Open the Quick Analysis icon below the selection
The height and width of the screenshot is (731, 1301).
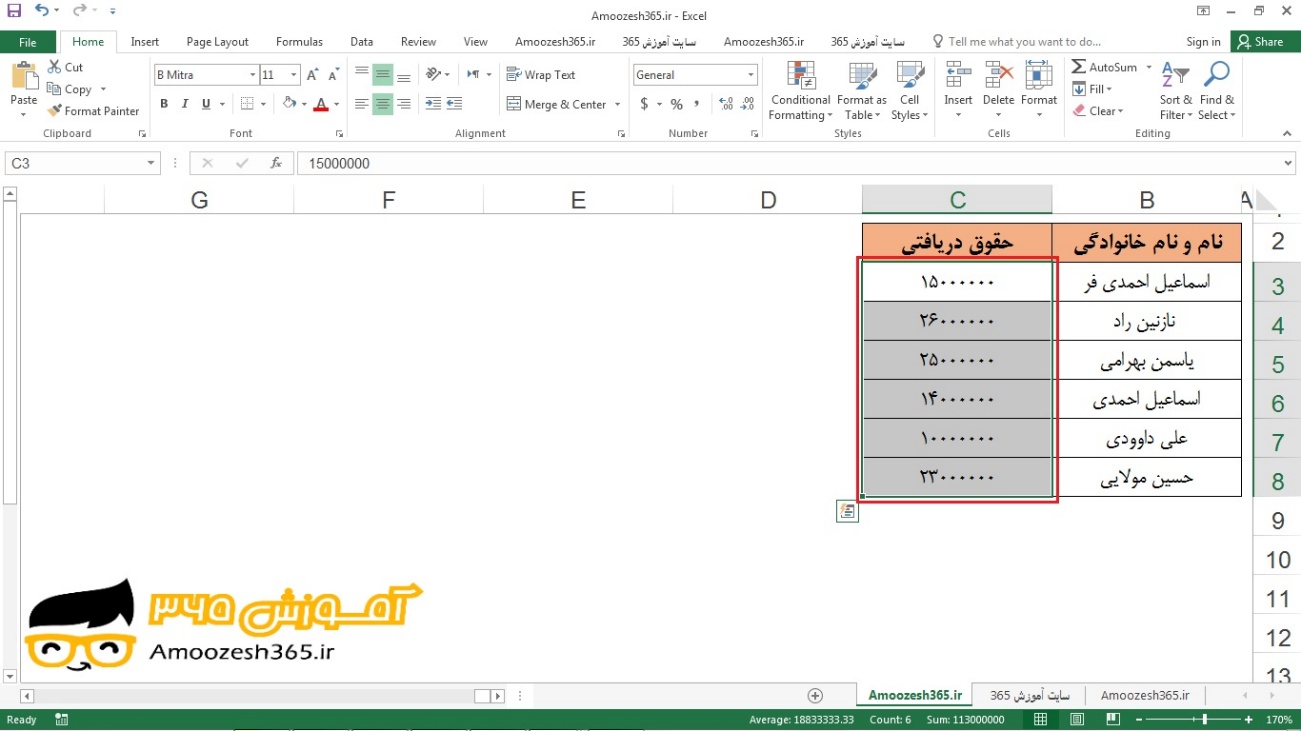[x=847, y=512]
